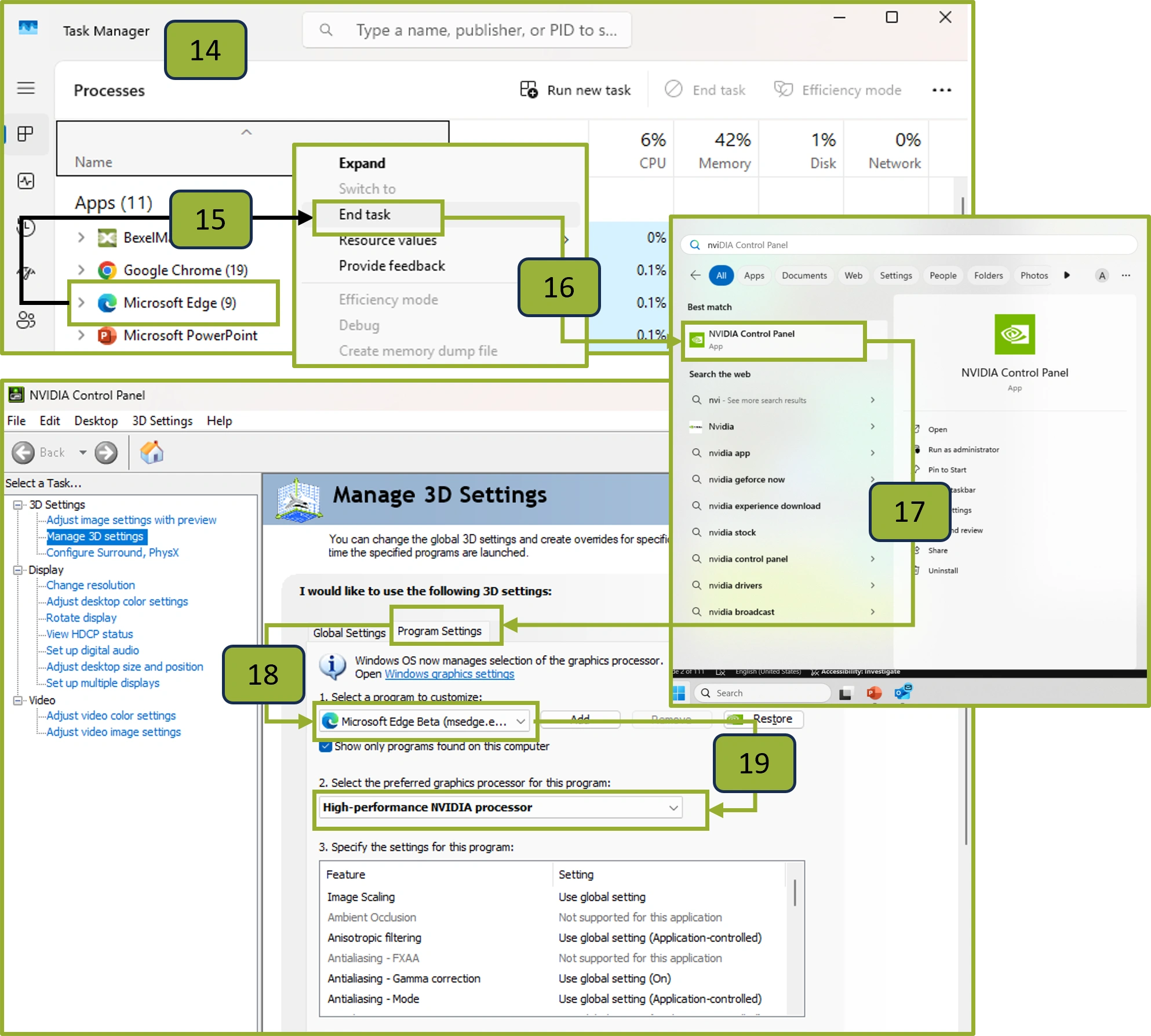The width and height of the screenshot is (1151, 1036).
Task: Click Run new task in Task Manager
Action: click(575, 90)
